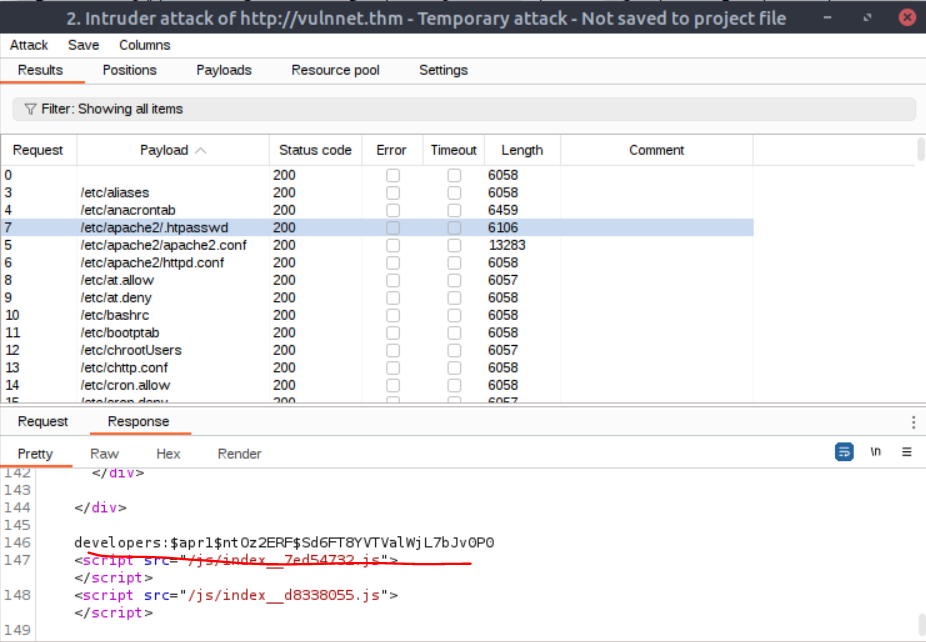
Task: Switch to the Results tab
Action: [x=40, y=70]
